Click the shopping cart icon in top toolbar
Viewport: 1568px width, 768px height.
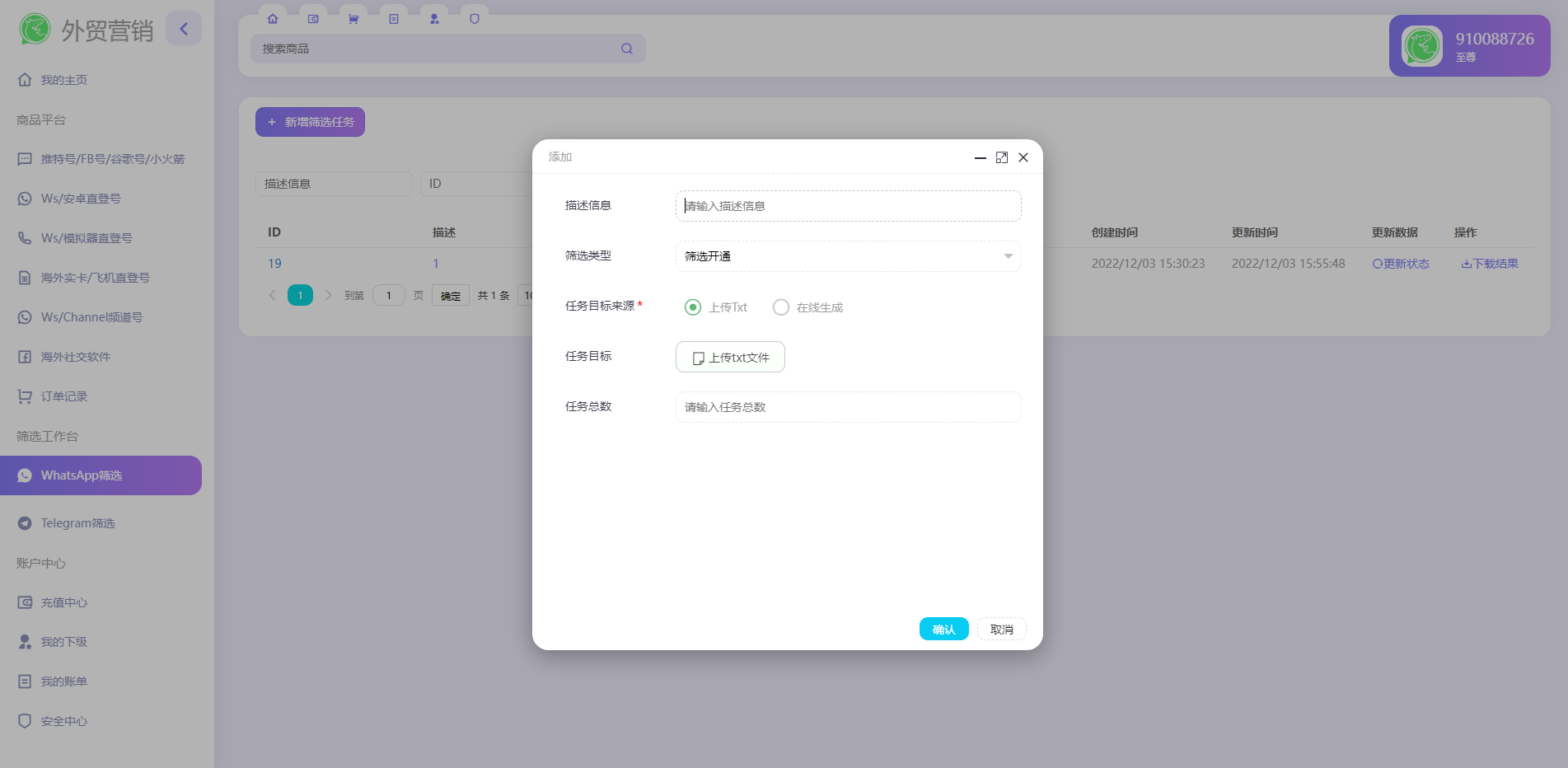353,19
